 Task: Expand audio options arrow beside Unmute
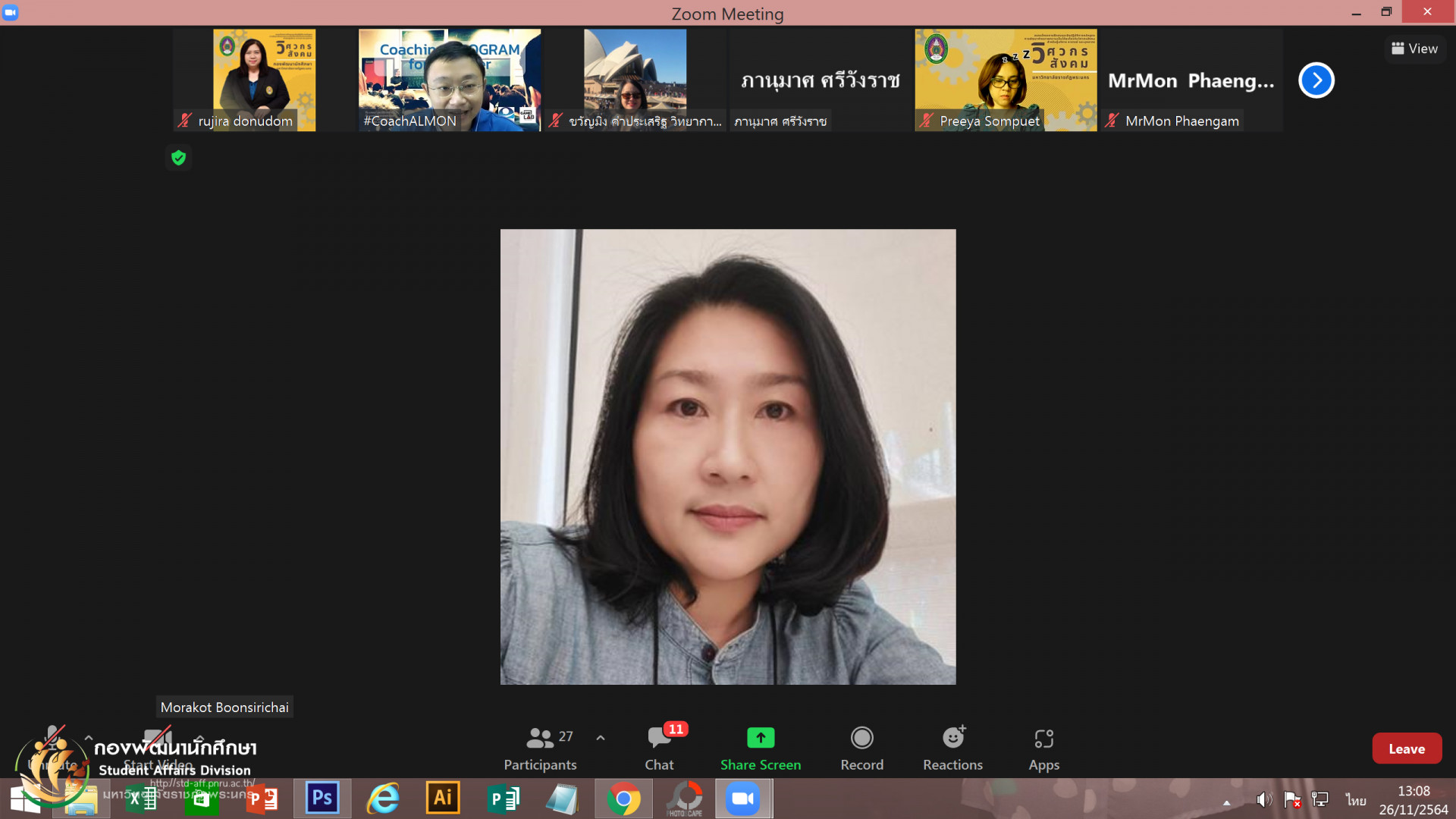point(88,737)
